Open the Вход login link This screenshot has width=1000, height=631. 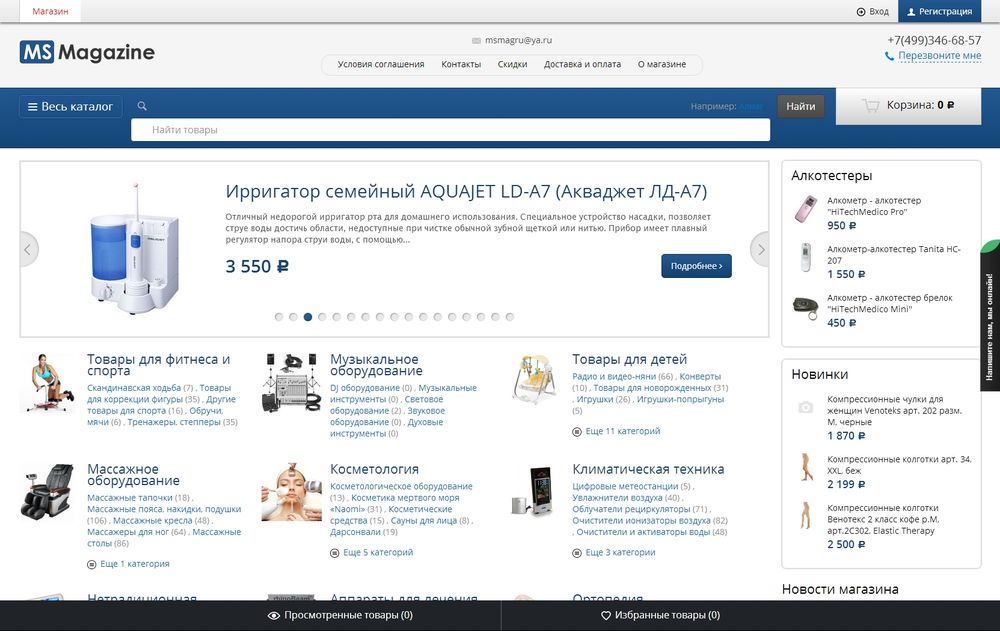[x=872, y=11]
